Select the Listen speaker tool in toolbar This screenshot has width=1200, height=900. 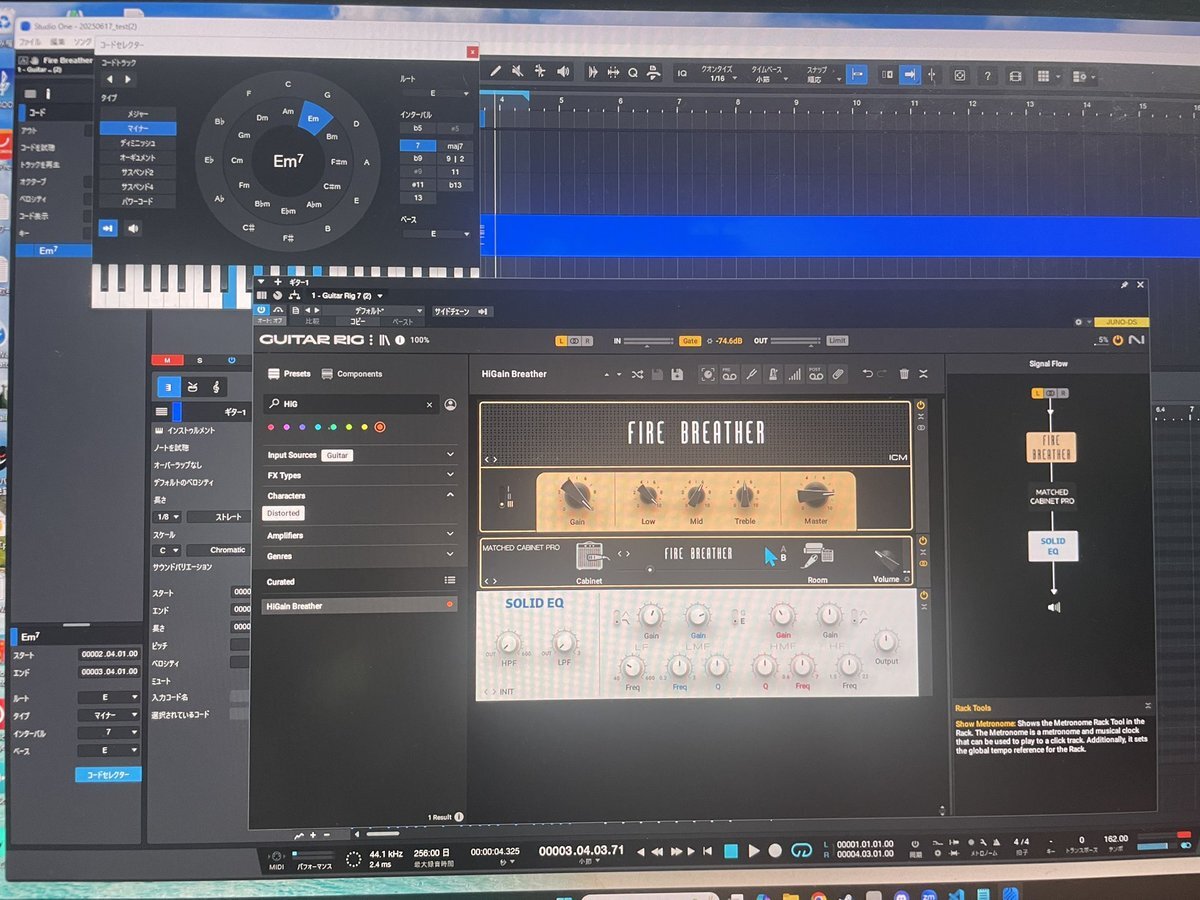click(x=563, y=72)
